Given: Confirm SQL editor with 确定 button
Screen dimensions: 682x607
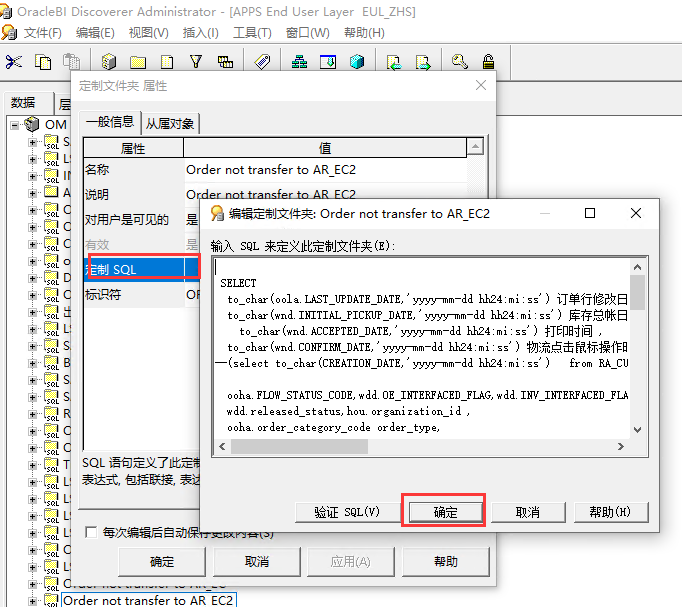Looking at the screenshot, I should tap(444, 511).
